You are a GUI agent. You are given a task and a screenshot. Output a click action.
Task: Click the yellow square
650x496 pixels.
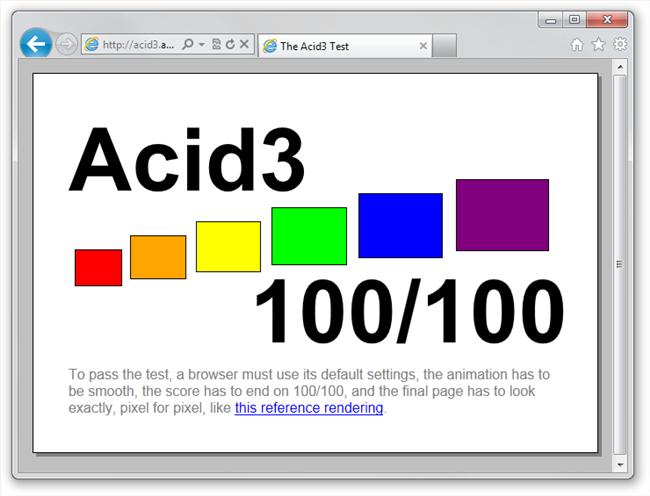coord(228,247)
